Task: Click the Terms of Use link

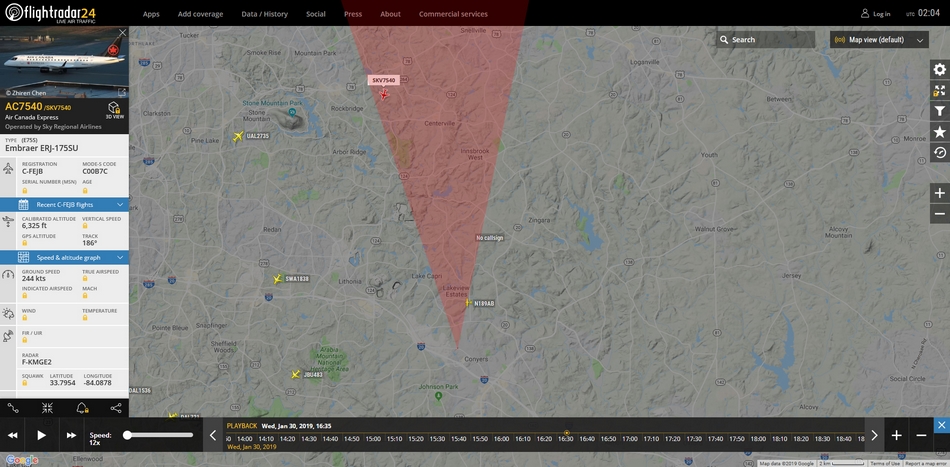Action: point(885,463)
